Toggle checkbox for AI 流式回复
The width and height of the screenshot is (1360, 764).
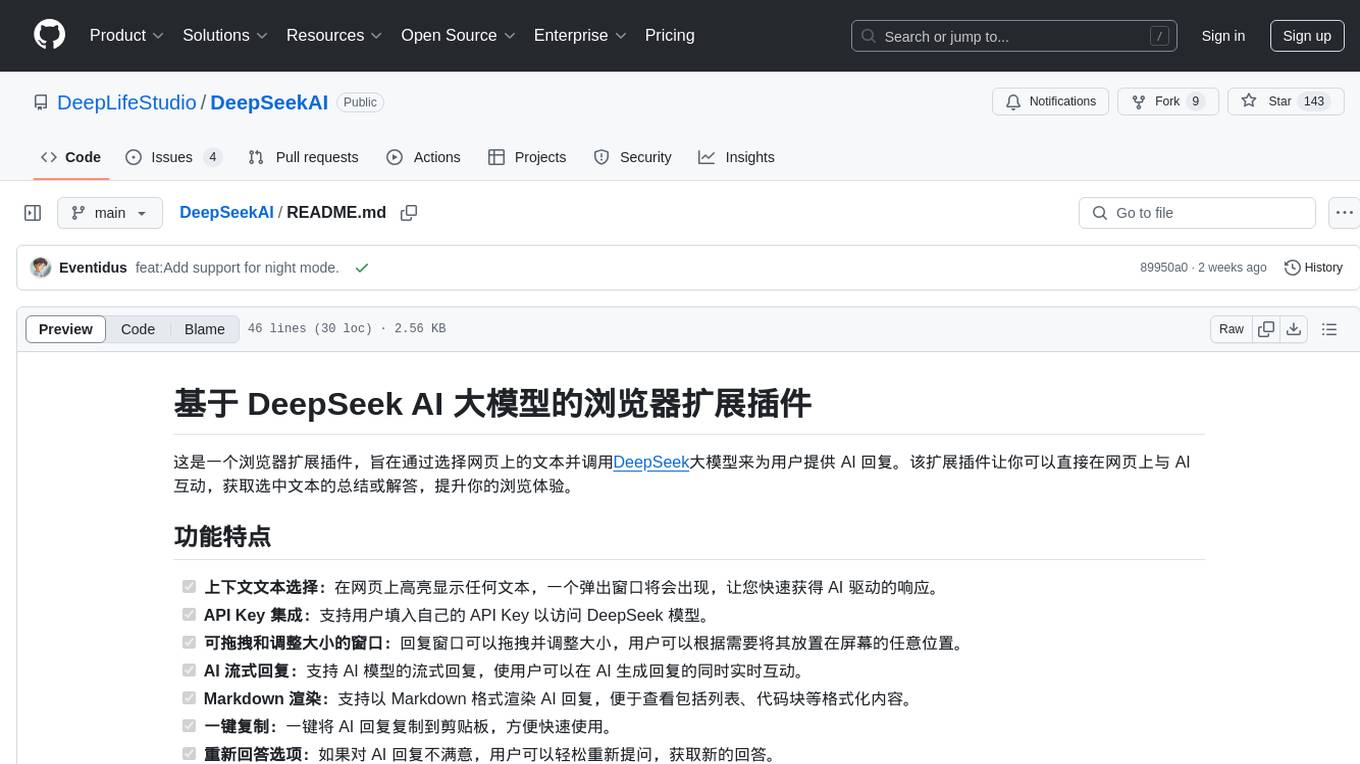point(189,670)
